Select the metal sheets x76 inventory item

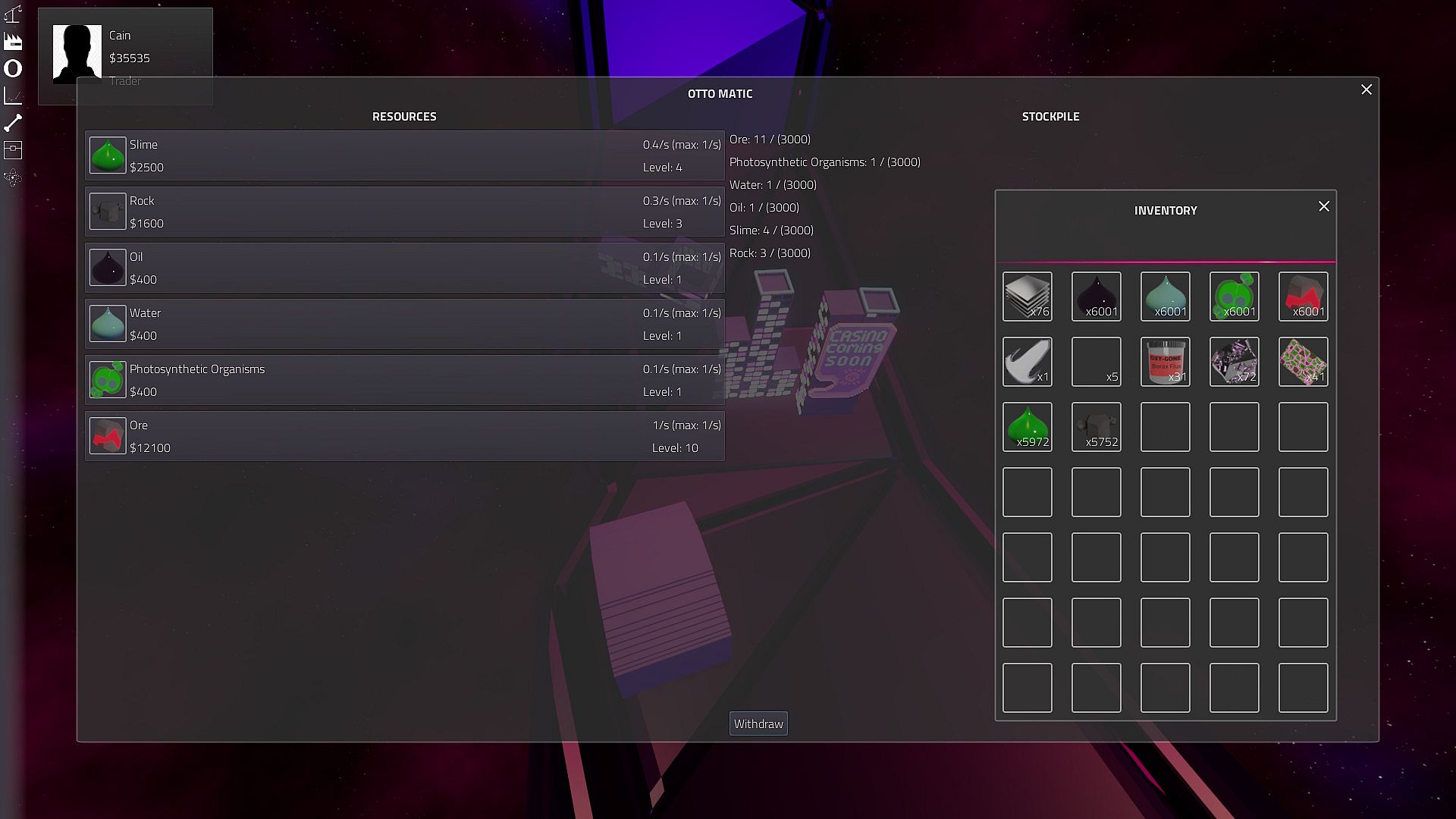coord(1027,297)
